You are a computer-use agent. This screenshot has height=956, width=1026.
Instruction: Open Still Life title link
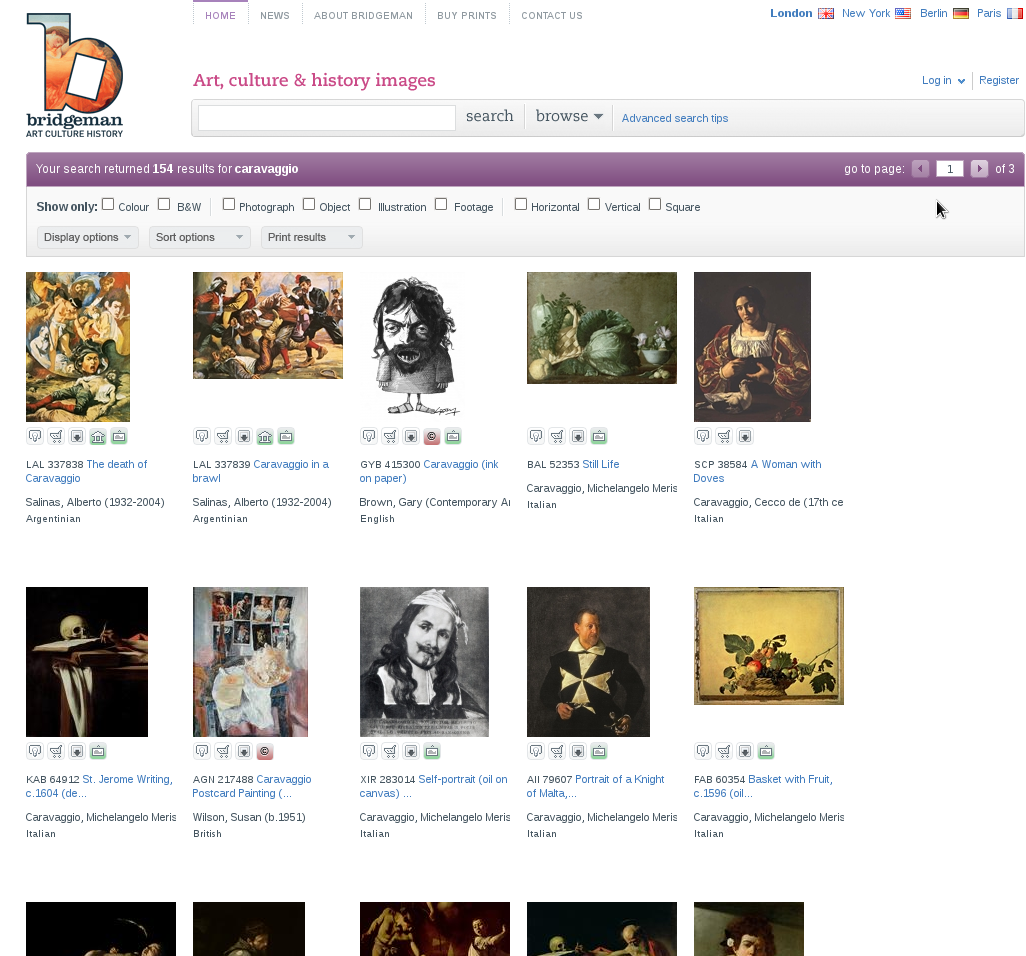tap(601, 465)
